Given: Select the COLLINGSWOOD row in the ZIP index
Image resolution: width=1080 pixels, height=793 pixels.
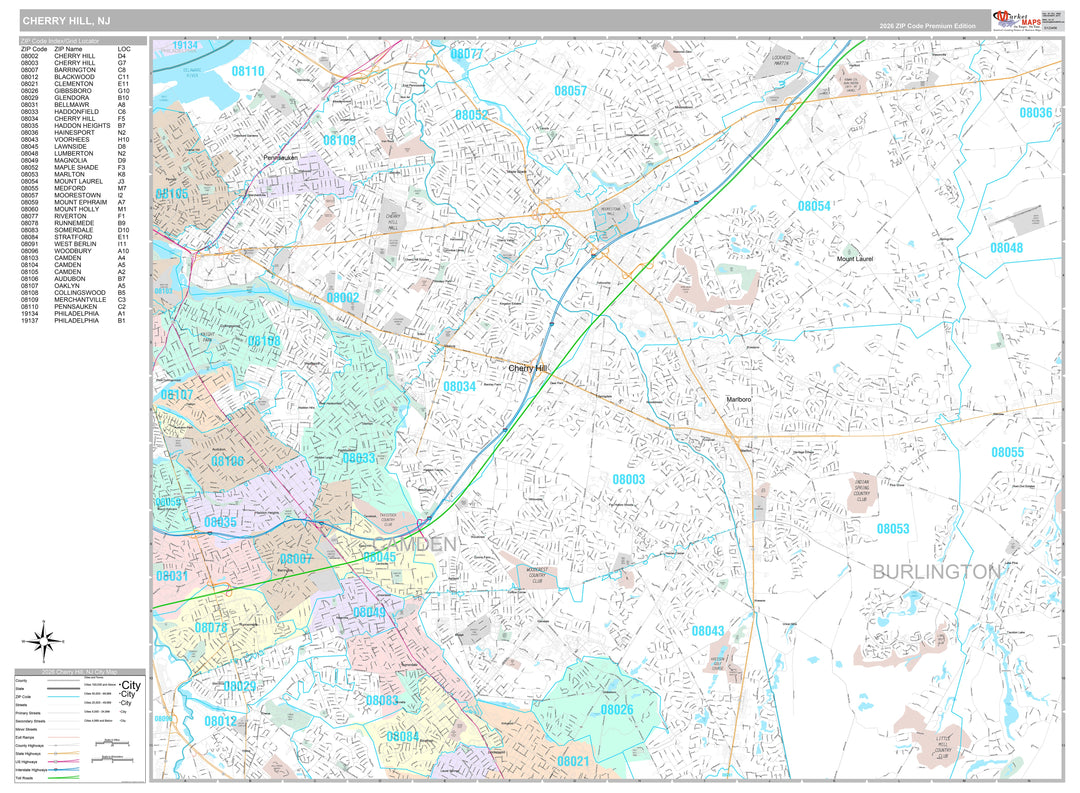Looking at the screenshot, I should (74, 293).
